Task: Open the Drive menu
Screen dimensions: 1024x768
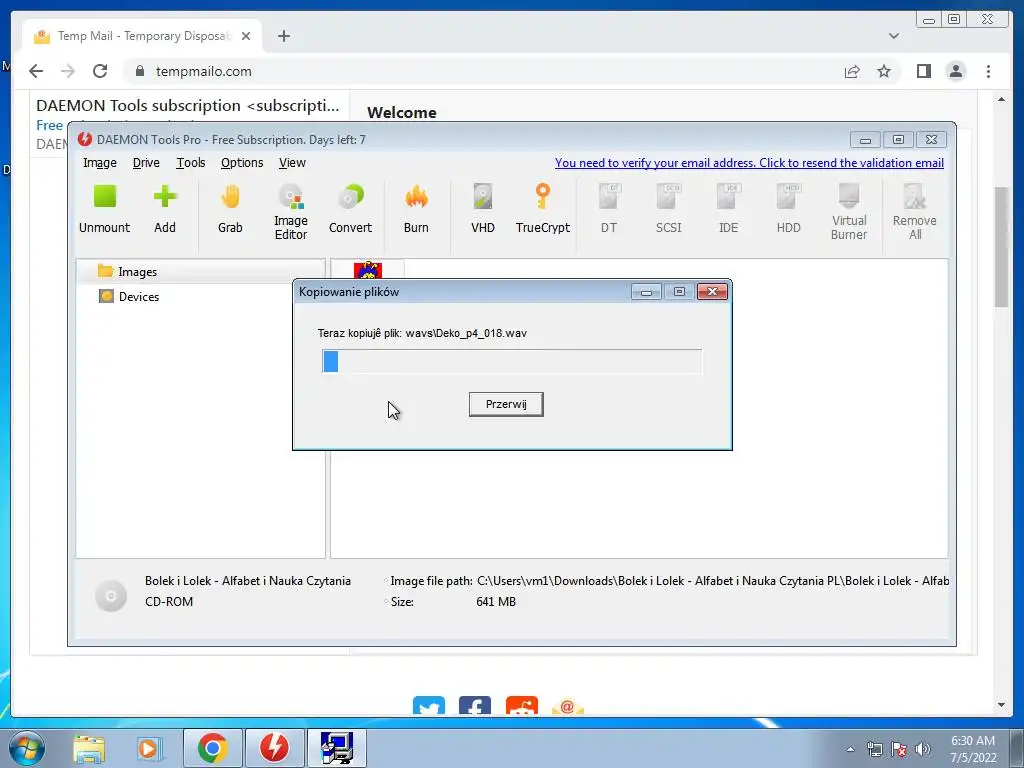Action: pos(146,163)
